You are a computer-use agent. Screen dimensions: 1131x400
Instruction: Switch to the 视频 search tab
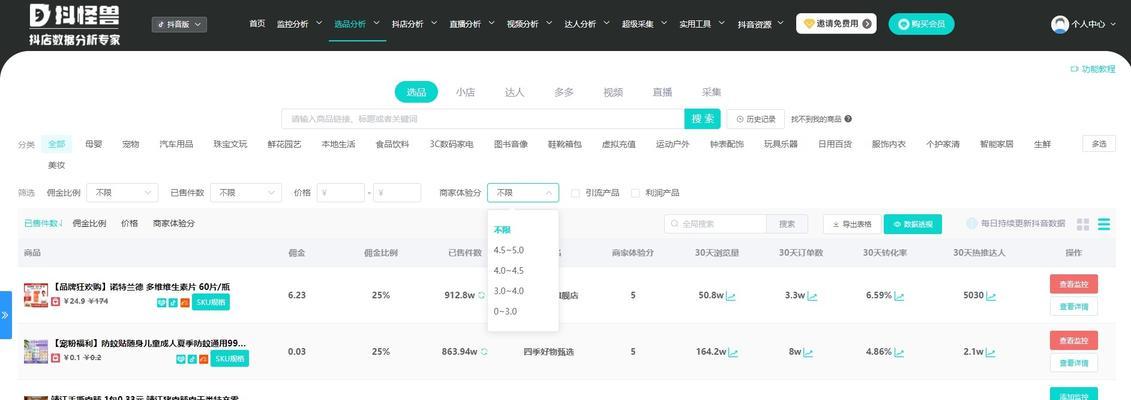pos(613,92)
